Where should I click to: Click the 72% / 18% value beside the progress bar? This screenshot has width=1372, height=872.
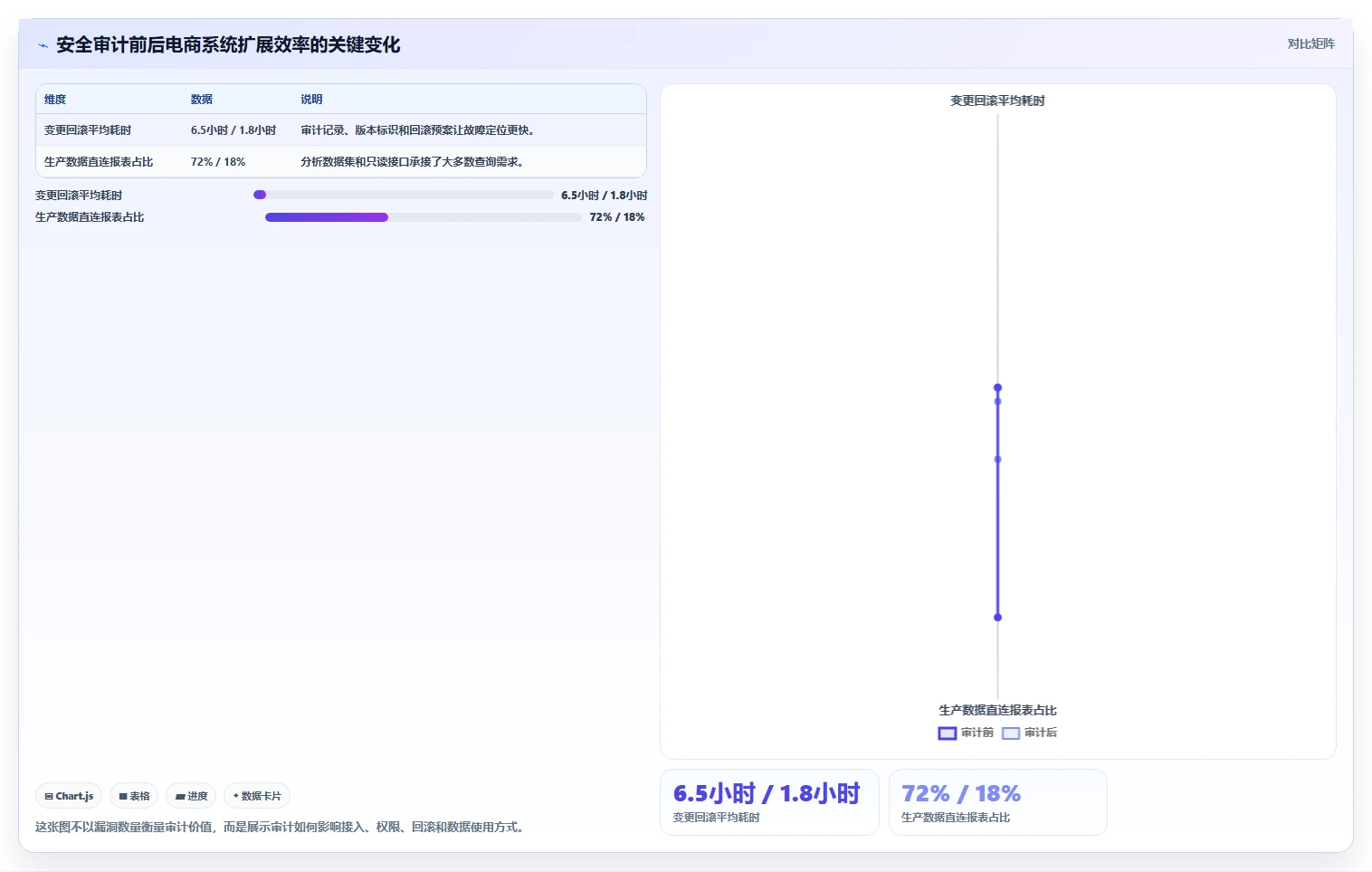click(x=617, y=217)
